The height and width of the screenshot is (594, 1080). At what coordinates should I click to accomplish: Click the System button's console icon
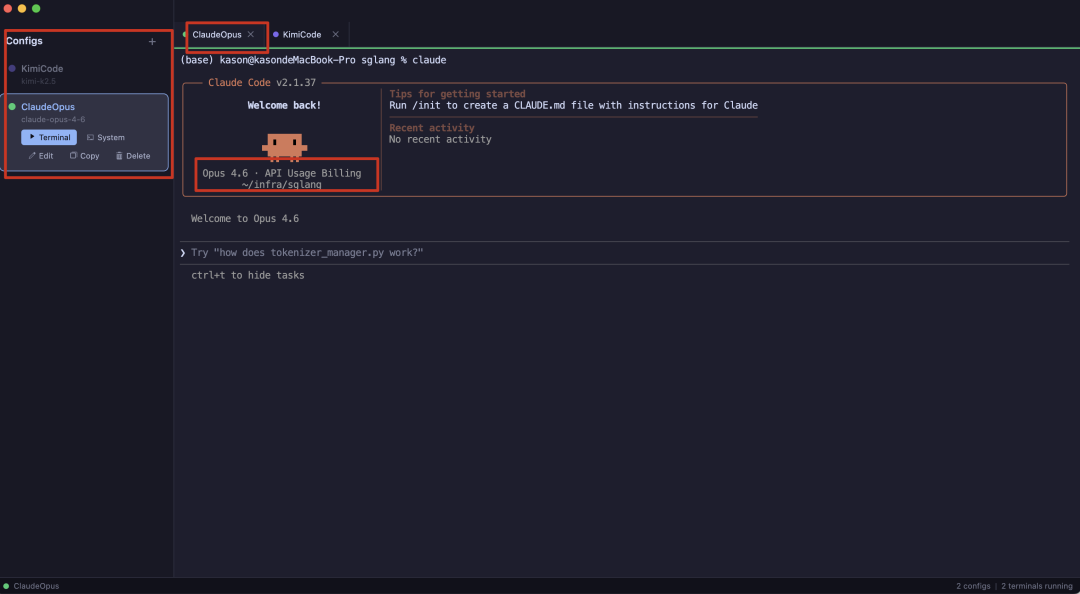click(x=90, y=137)
